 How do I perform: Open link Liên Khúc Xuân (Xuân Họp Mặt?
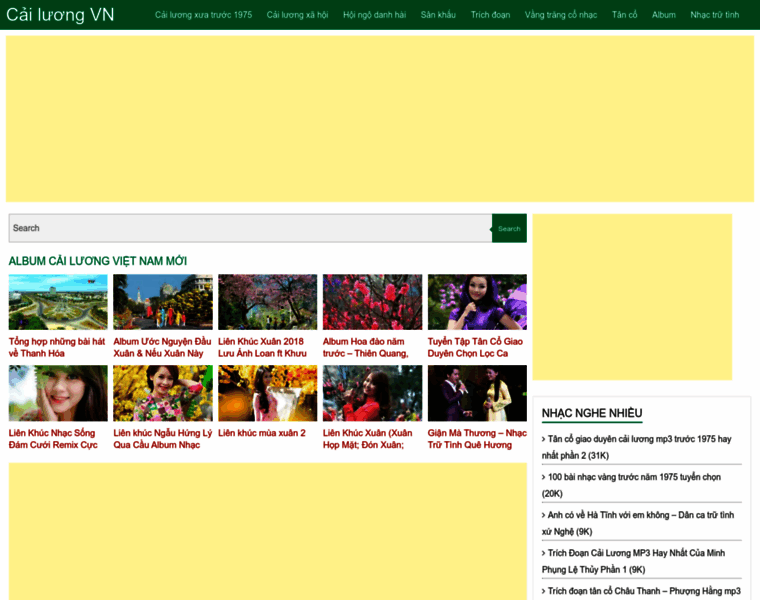tap(367, 439)
